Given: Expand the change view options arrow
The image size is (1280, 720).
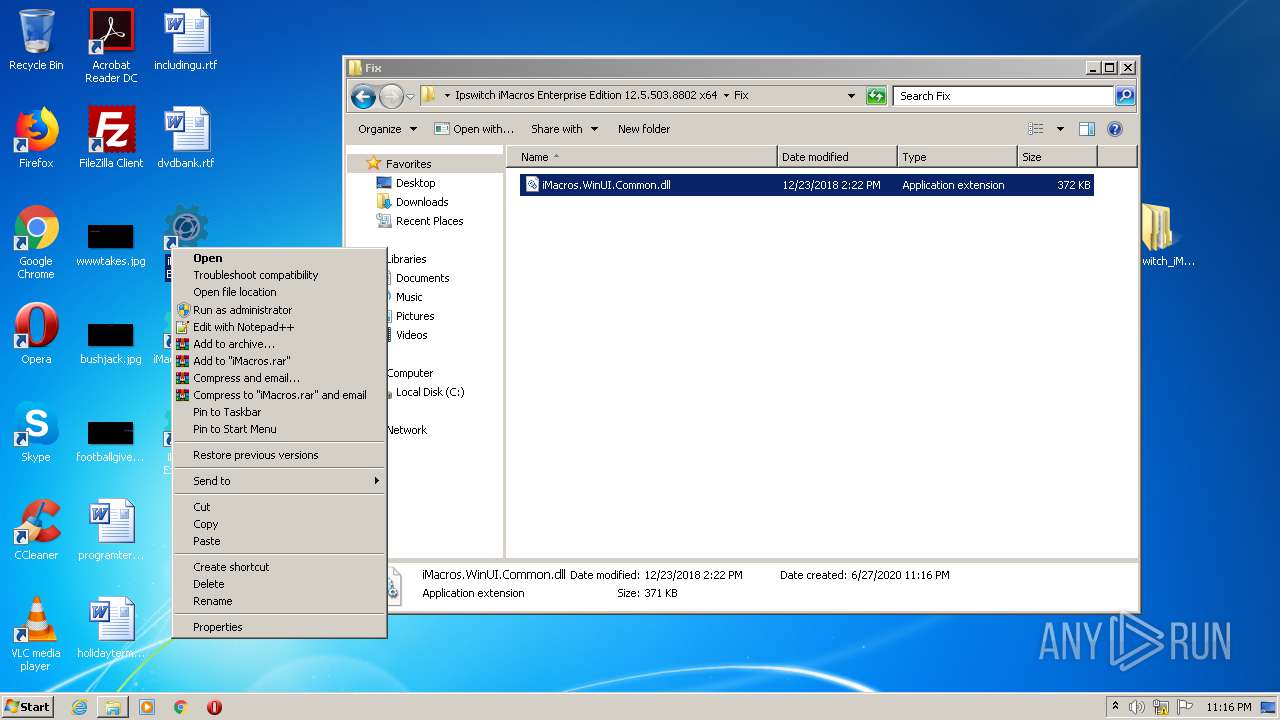Looking at the screenshot, I should (1060, 129).
